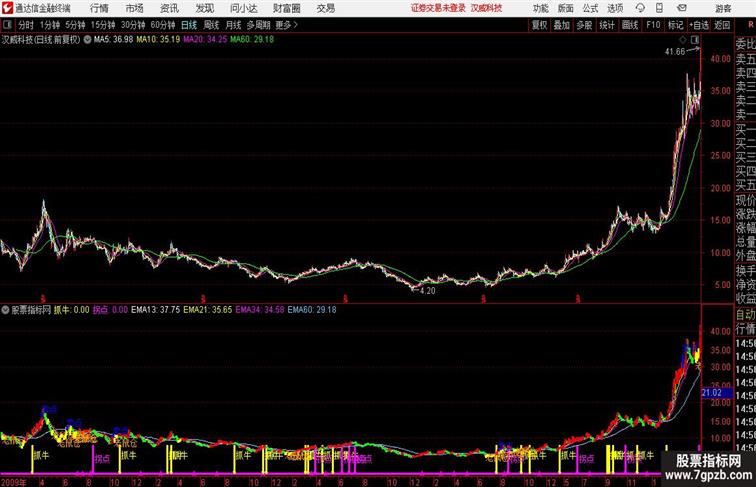Click the MA60: 29.18 value

click(252, 40)
